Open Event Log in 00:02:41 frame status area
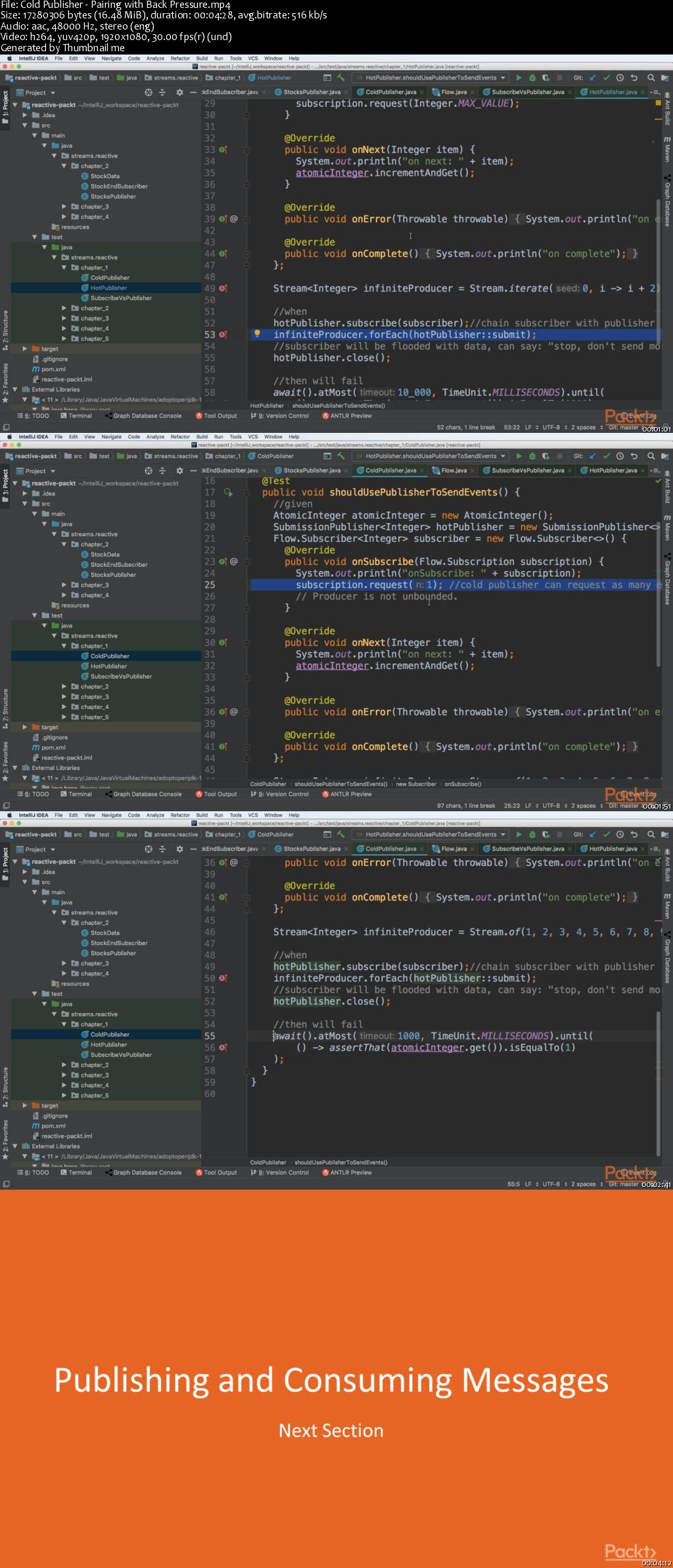 pyautogui.click(x=639, y=1172)
